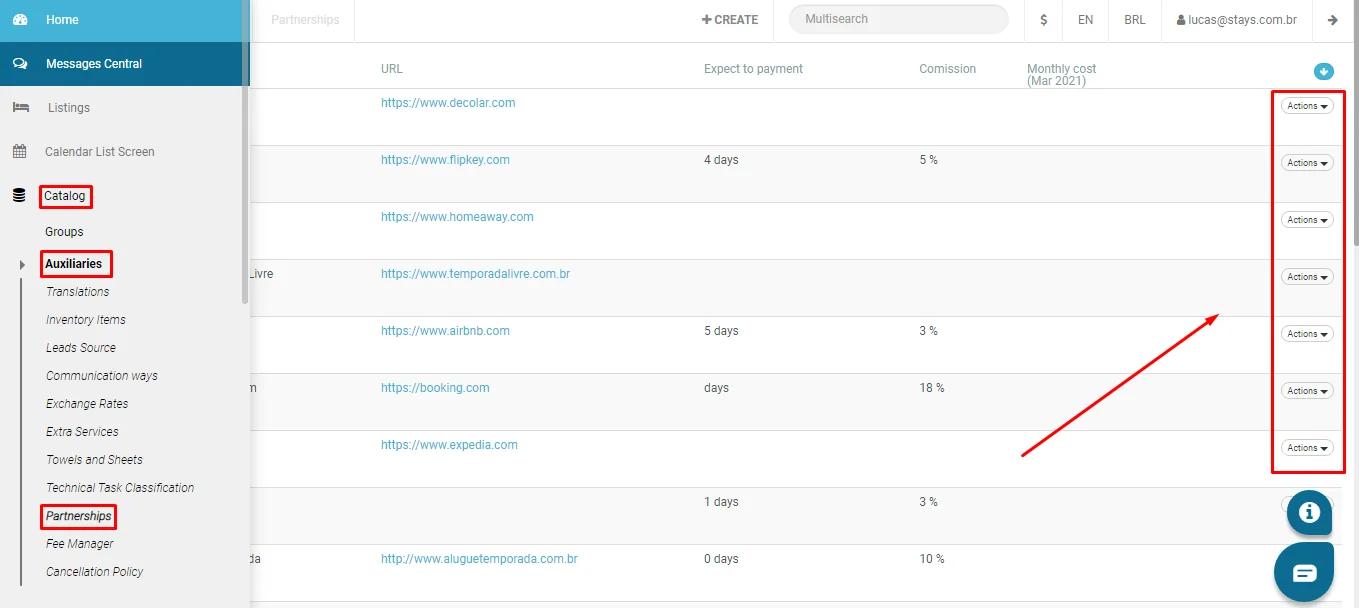
Task: Collapse the Auxiliaries tree arrow
Action: tap(22, 265)
